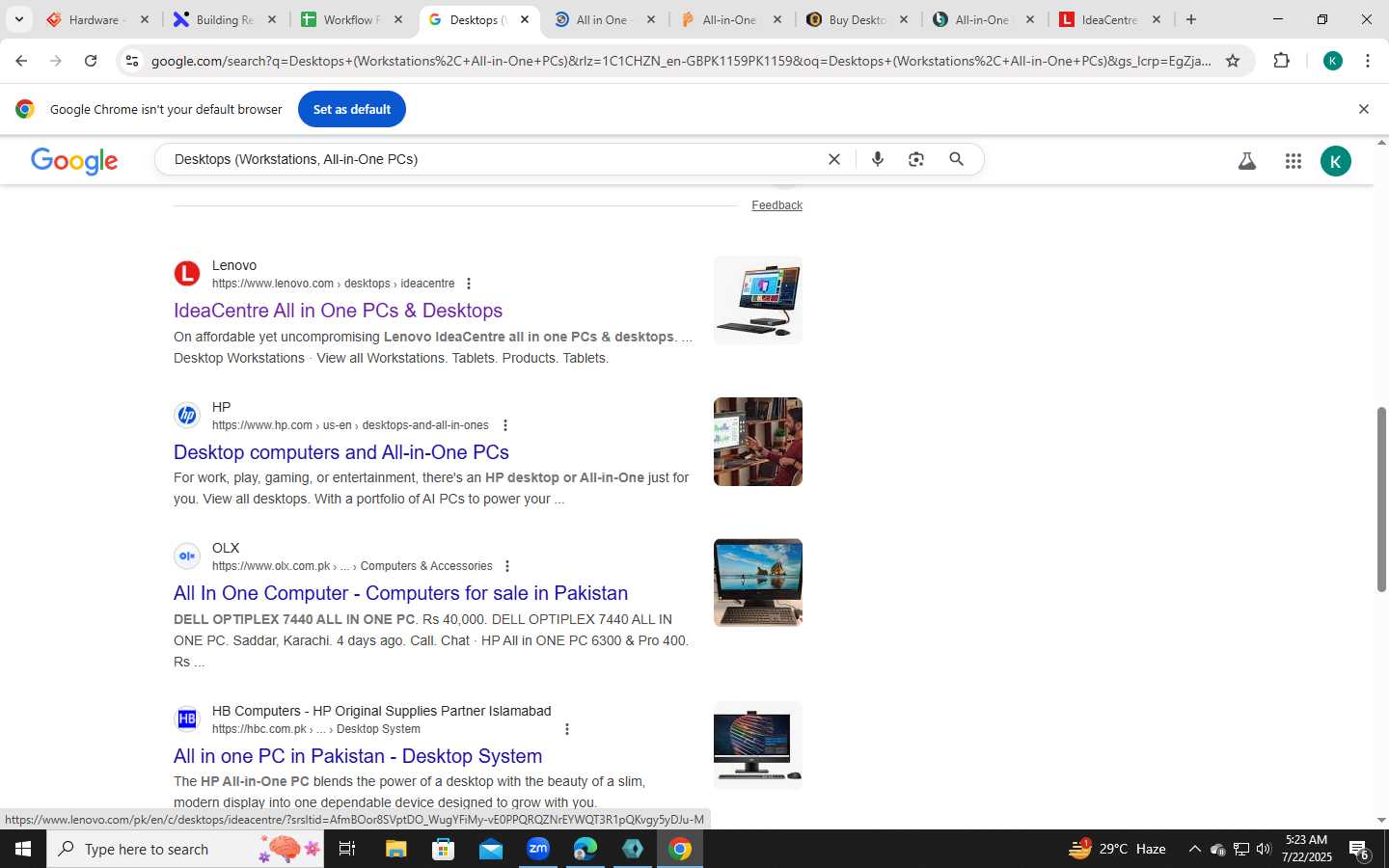Image resolution: width=1389 pixels, height=868 pixels.
Task: Click the Set as default button
Action: 352,109
